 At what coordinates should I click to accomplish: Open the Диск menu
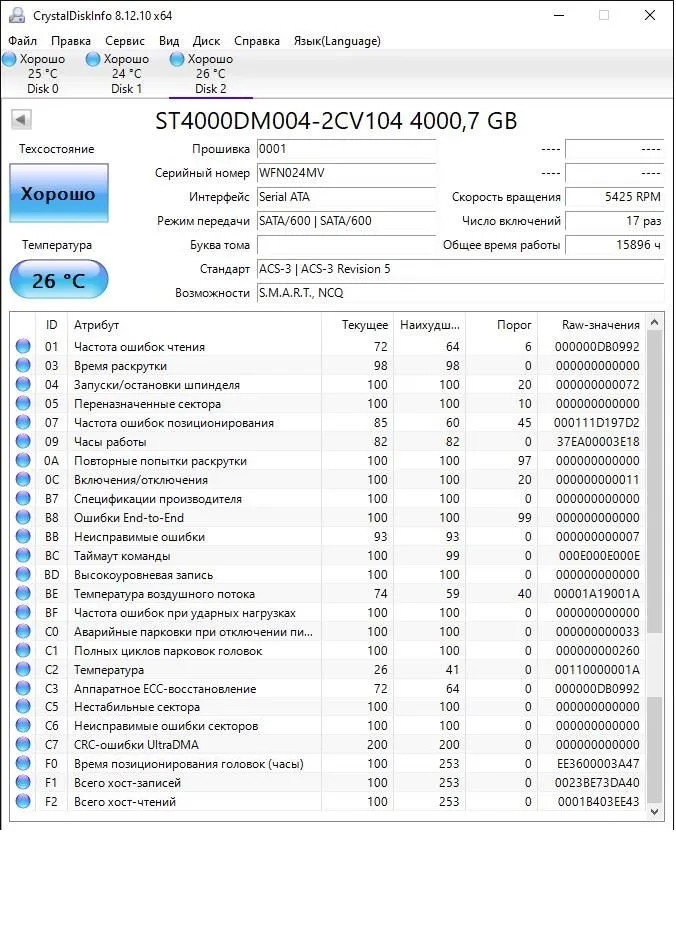(x=206, y=41)
